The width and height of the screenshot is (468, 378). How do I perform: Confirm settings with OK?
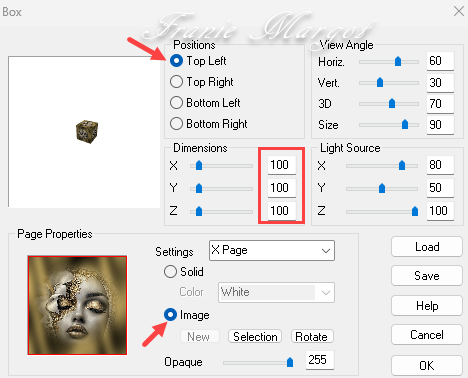tap(427, 366)
